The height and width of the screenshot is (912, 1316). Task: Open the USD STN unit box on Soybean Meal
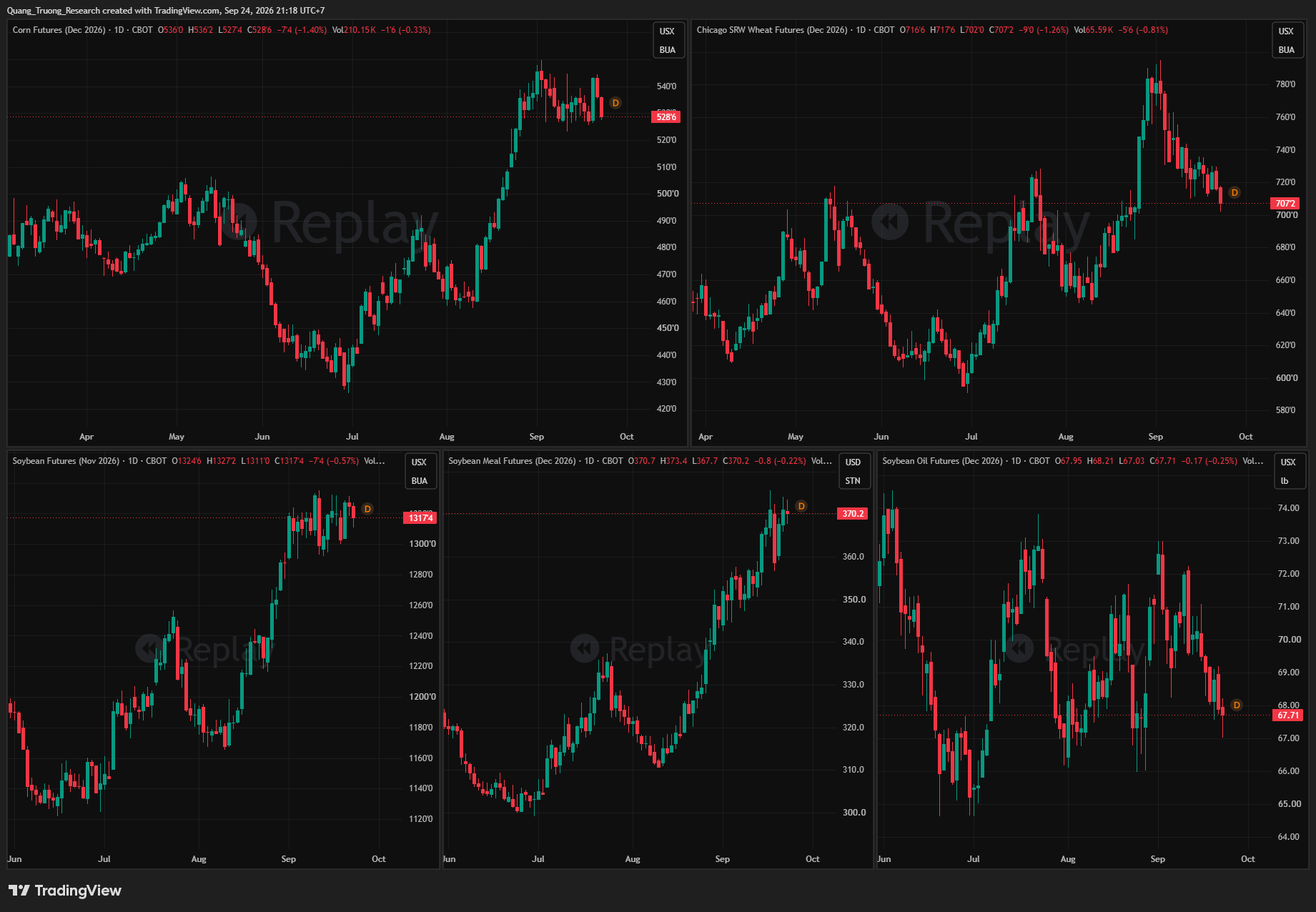pyautogui.click(x=853, y=471)
